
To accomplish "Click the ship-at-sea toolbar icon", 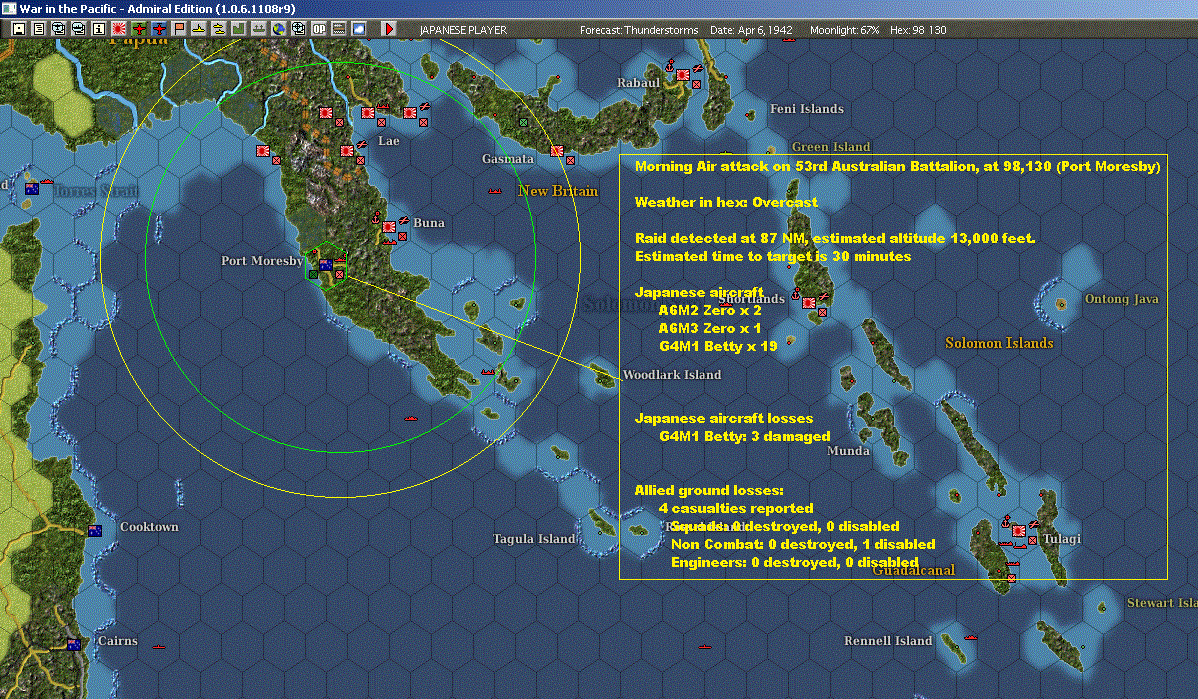I will coord(258,29).
